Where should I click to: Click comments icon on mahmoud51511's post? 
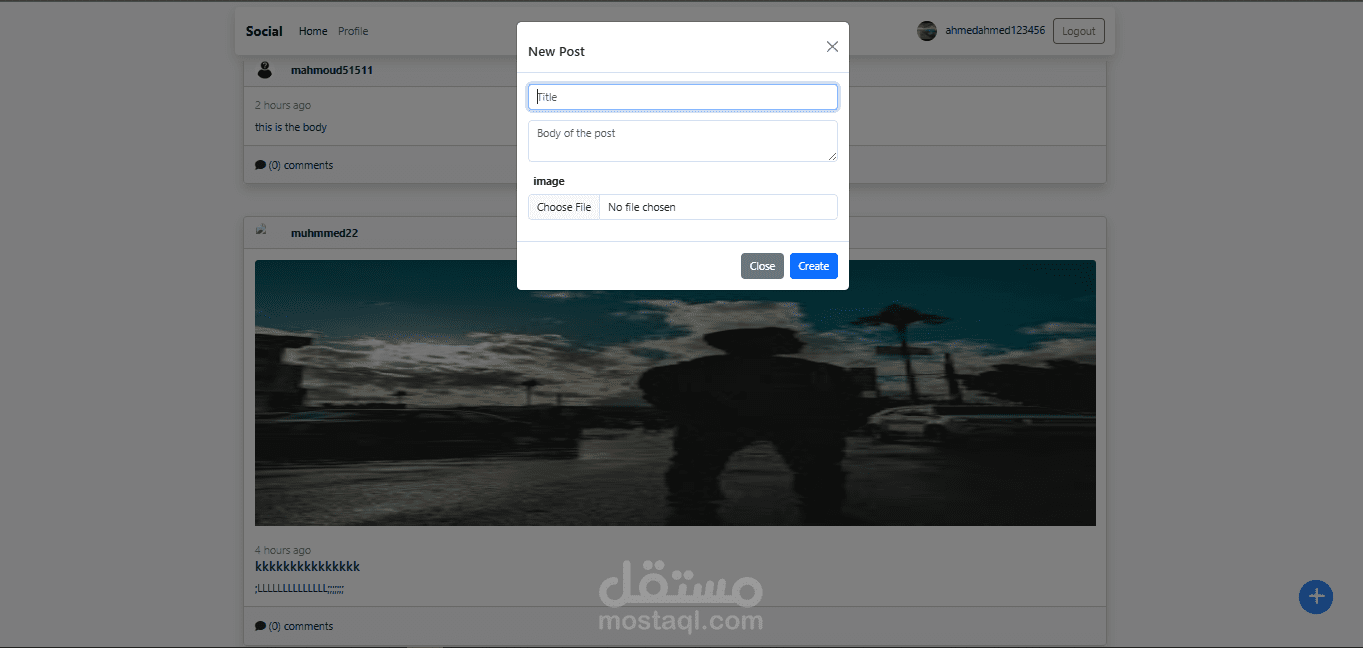click(x=260, y=165)
